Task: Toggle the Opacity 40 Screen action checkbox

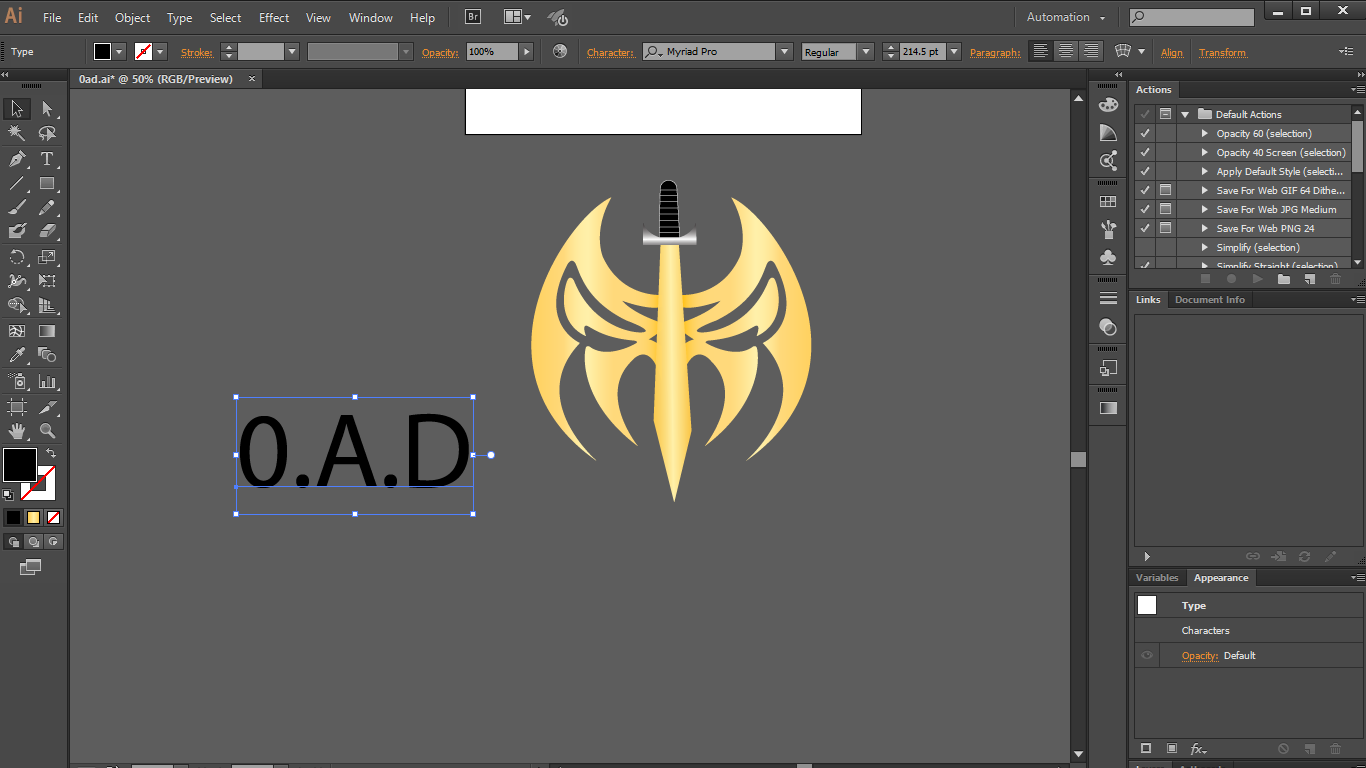Action: [1145, 153]
